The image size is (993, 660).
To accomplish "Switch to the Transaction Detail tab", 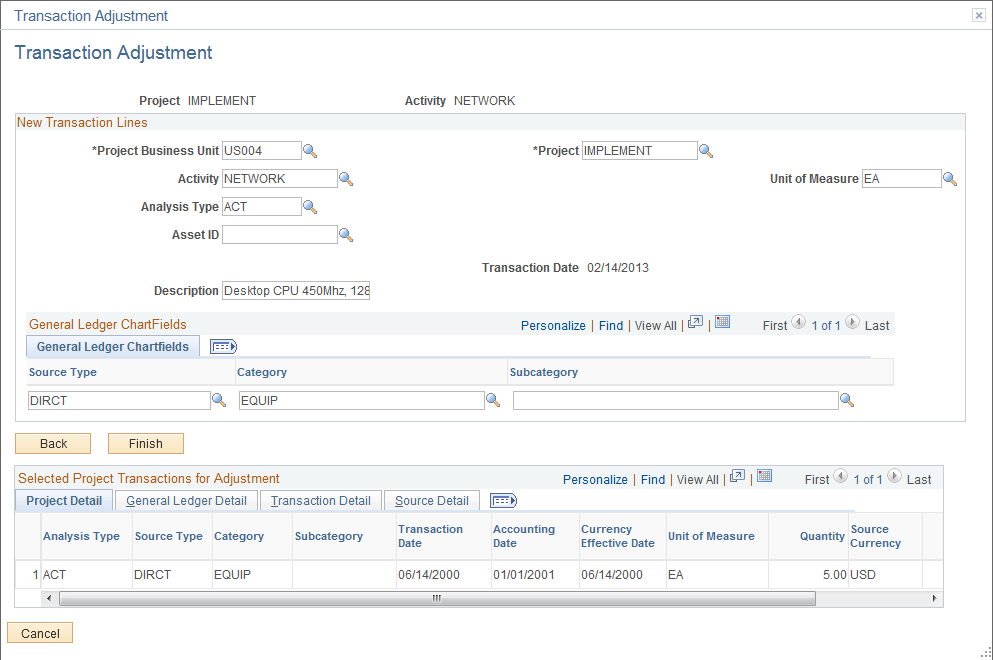I will pyautogui.click(x=320, y=500).
